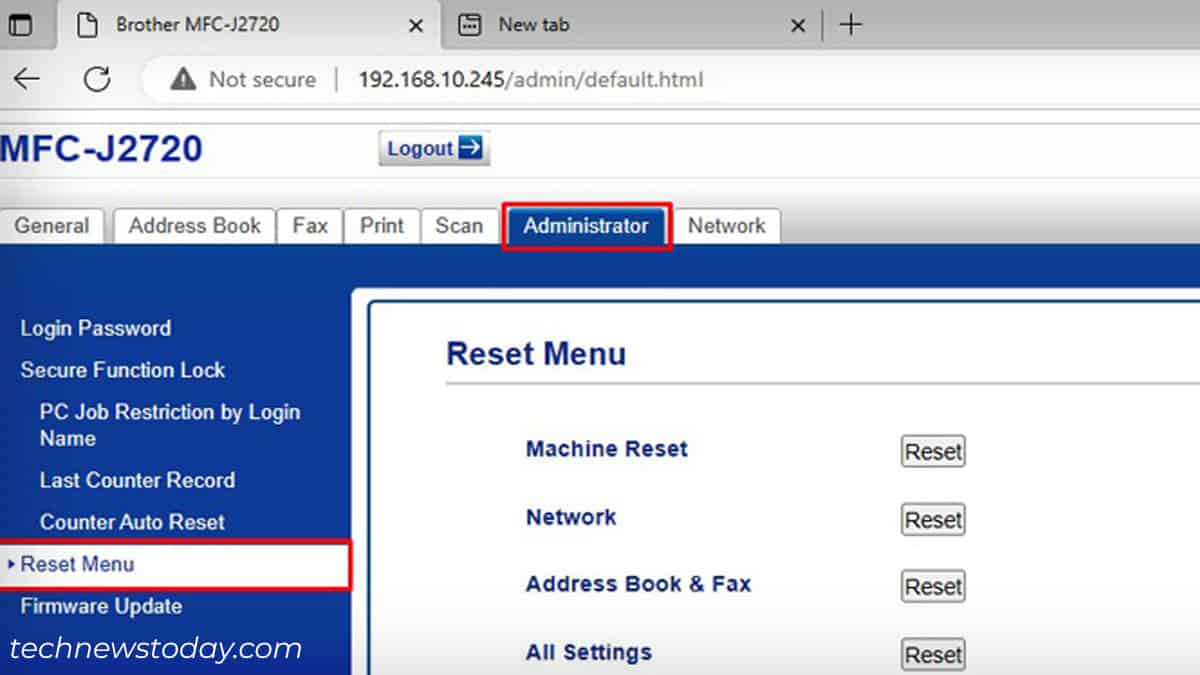Switch to the Print tab
The image size is (1200, 675).
click(x=382, y=226)
